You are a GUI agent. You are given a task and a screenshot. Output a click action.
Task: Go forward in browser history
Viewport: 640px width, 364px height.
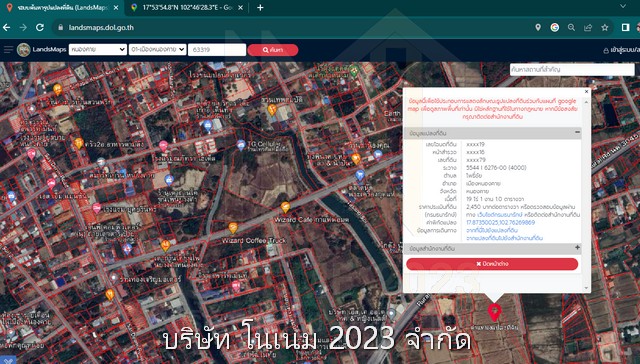(23, 27)
